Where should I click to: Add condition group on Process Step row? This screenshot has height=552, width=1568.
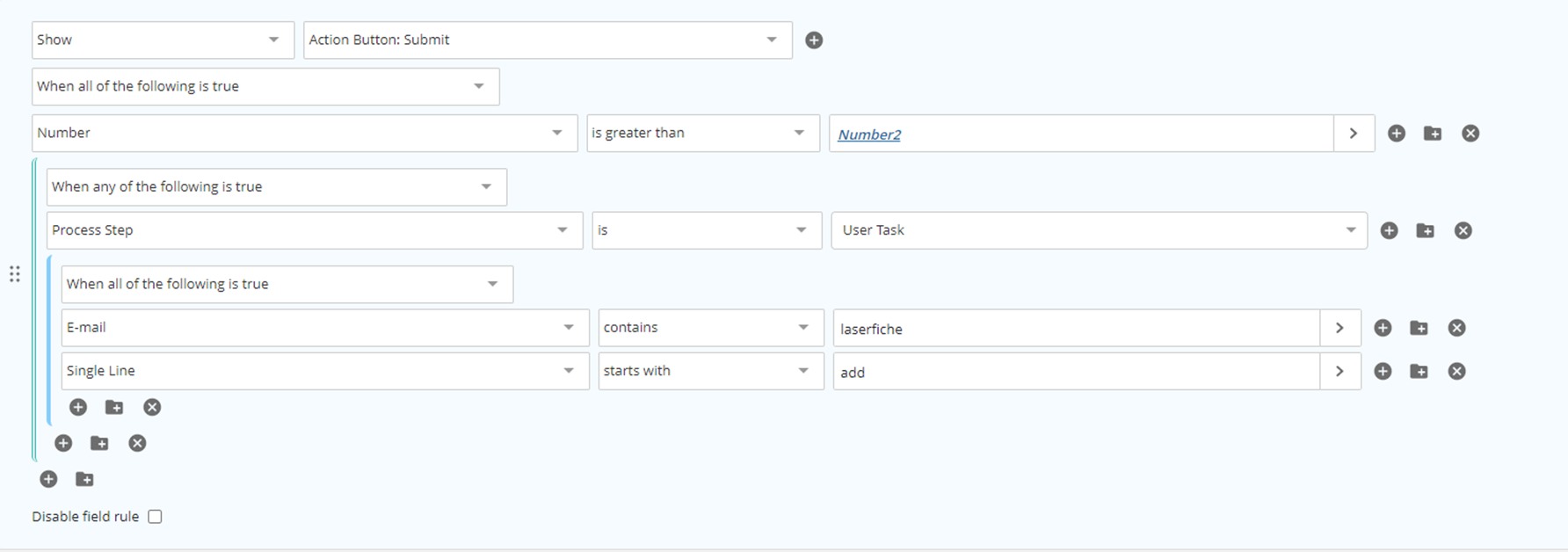(x=1426, y=230)
